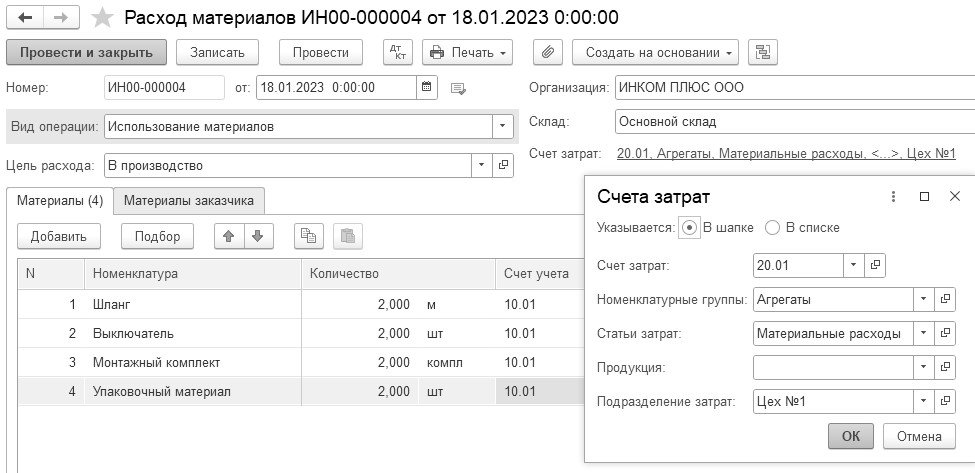Screen dimensions: 975x473
Task: Click the Номер field ИН00-000004
Action: (164, 88)
